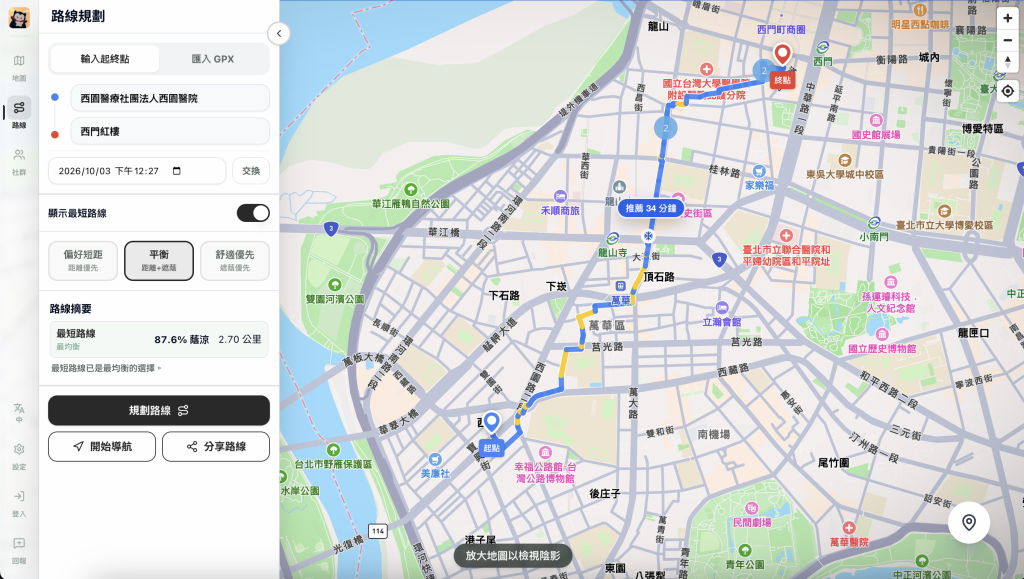Open the Map view in sidebar
This screenshot has height=579, width=1024.
tap(19, 67)
